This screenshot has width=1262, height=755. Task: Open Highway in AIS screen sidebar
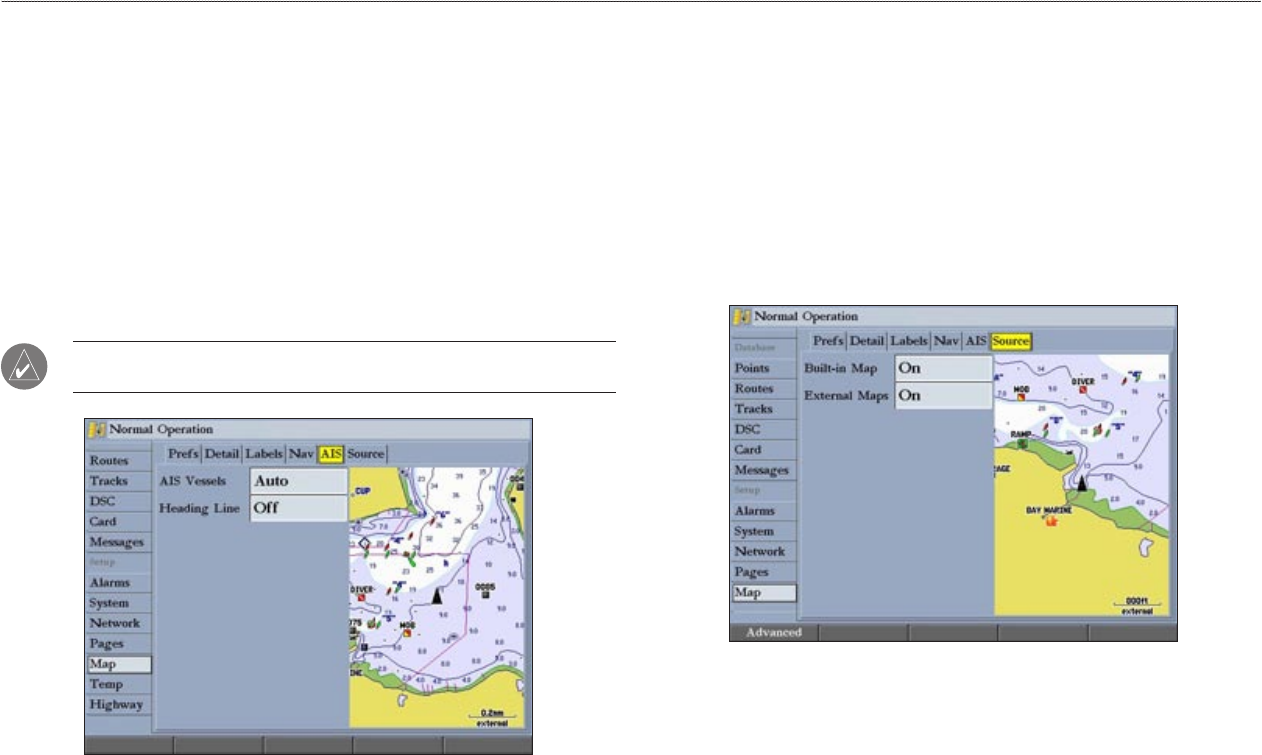pos(119,704)
